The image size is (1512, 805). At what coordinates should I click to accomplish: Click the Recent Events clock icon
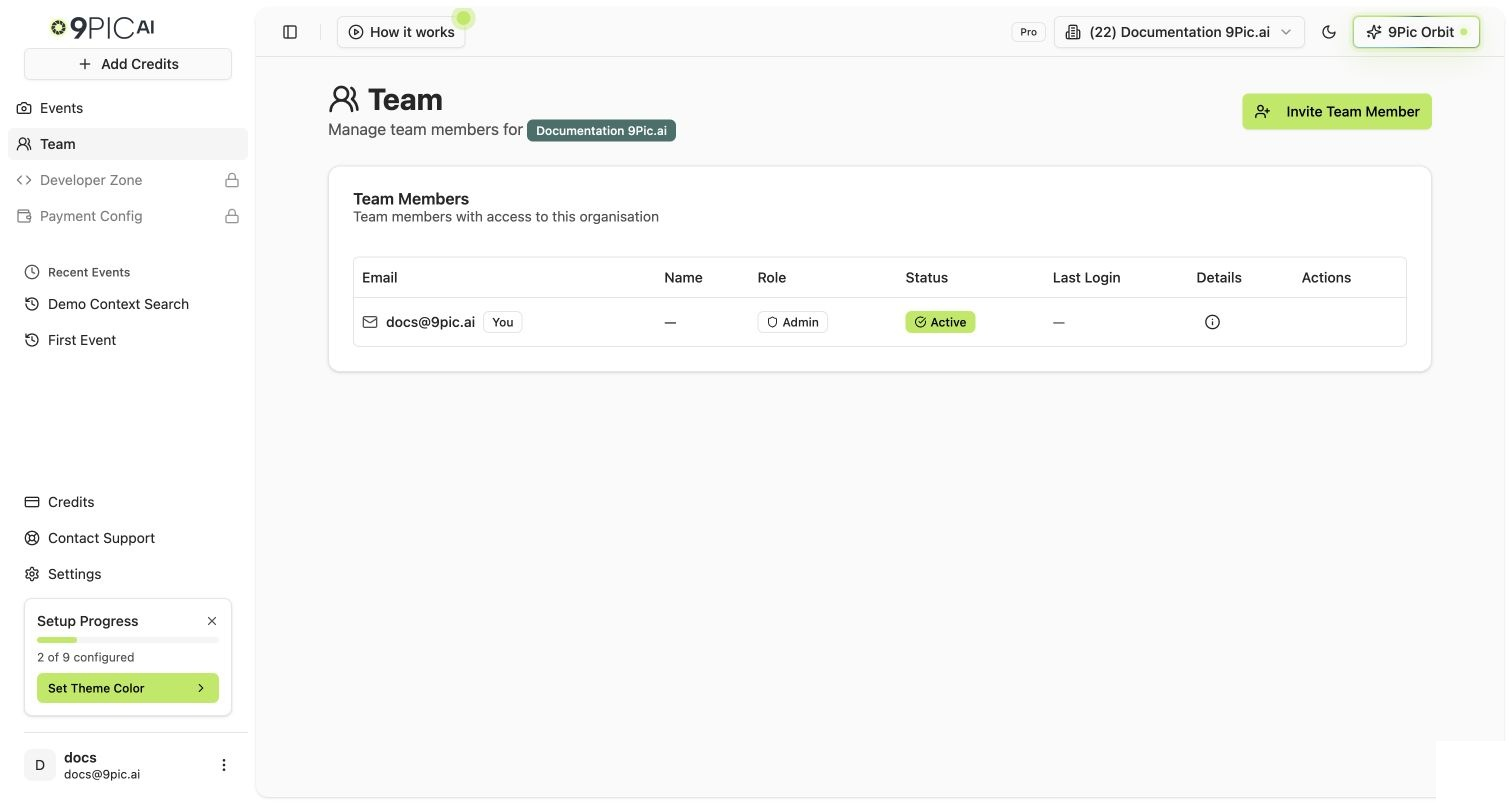[x=32, y=272]
